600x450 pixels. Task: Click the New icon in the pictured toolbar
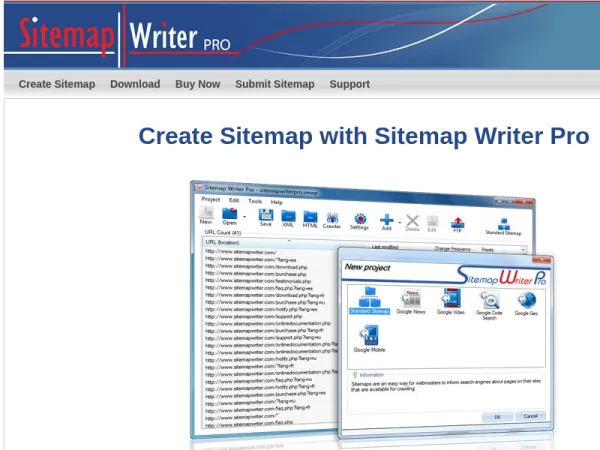tap(206, 215)
